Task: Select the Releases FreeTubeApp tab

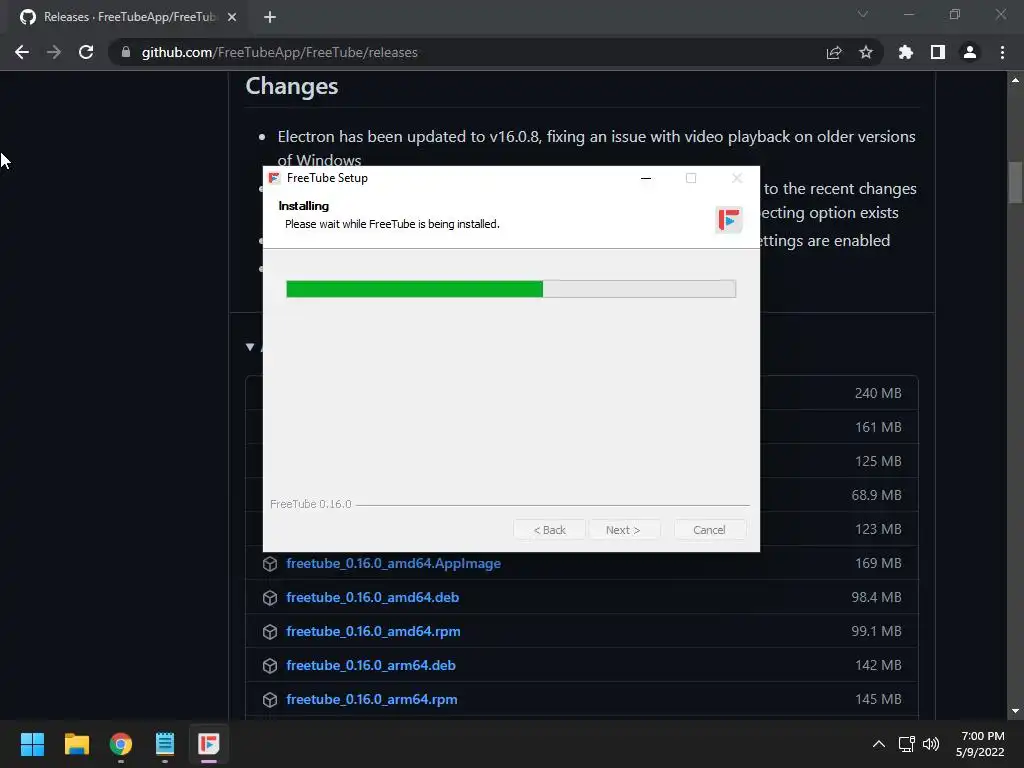Action: click(125, 17)
